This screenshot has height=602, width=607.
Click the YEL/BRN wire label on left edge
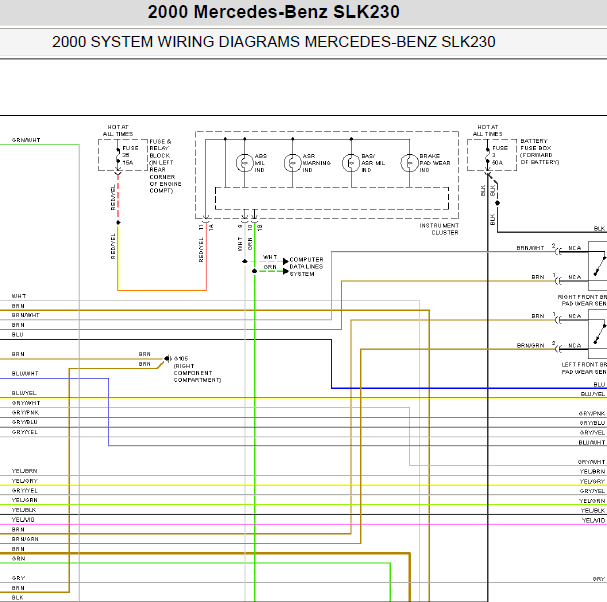(24, 471)
